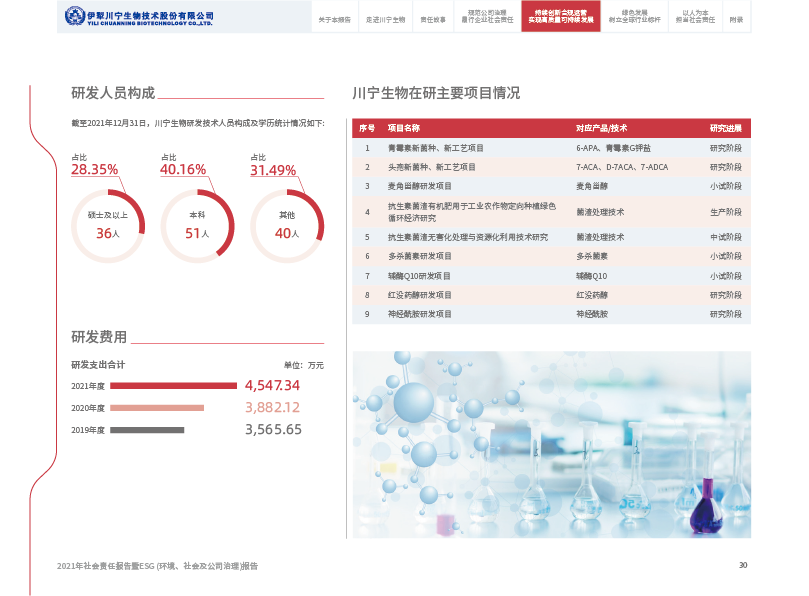The height and width of the screenshot is (596, 809).
Task: Switch to the 以人为本 tab
Action: (x=695, y=17)
